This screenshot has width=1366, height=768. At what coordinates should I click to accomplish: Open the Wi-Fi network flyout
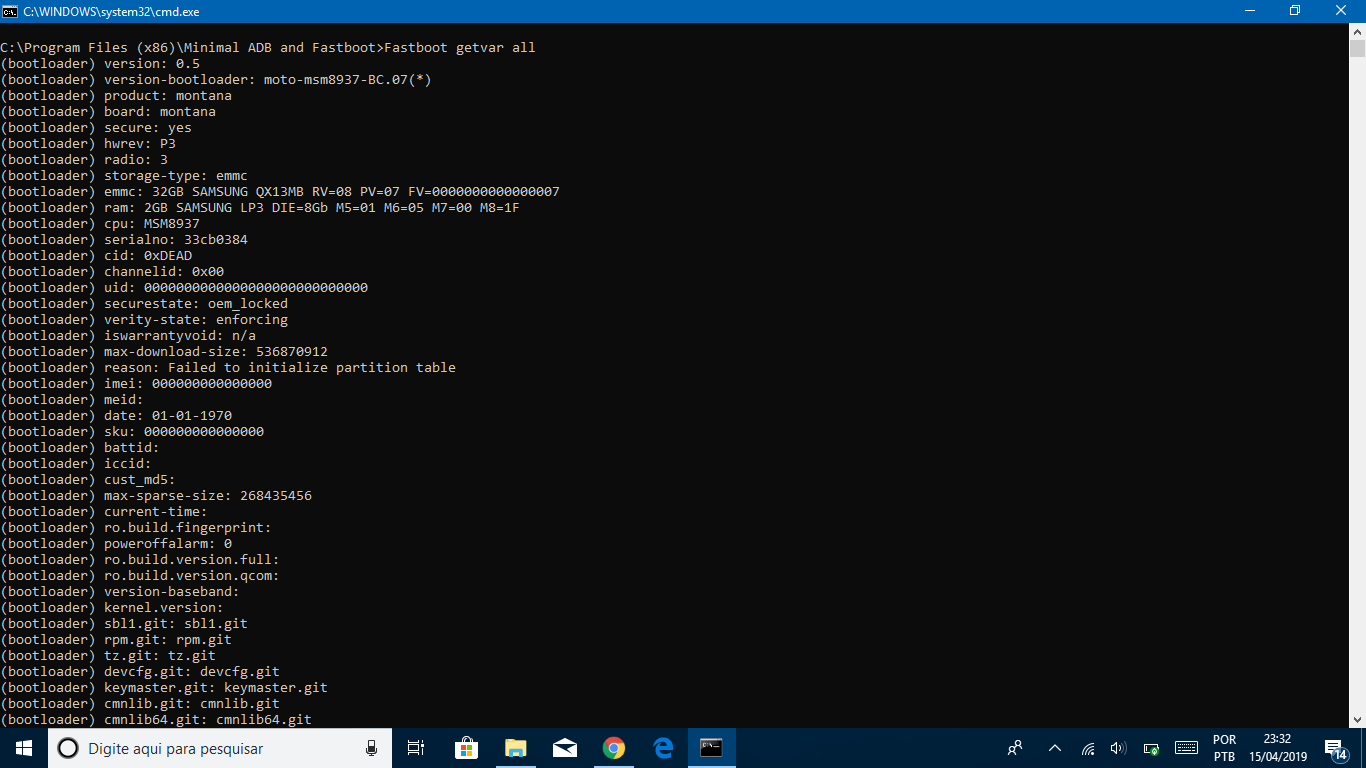click(1088, 748)
